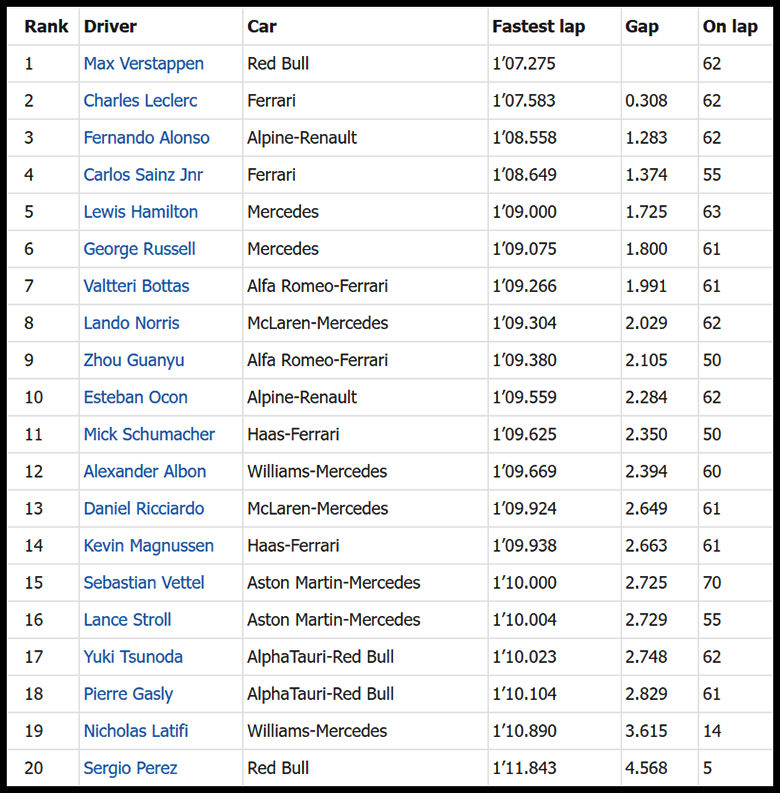Click the gap value 4.568
This screenshot has height=793, width=780.
click(x=646, y=768)
